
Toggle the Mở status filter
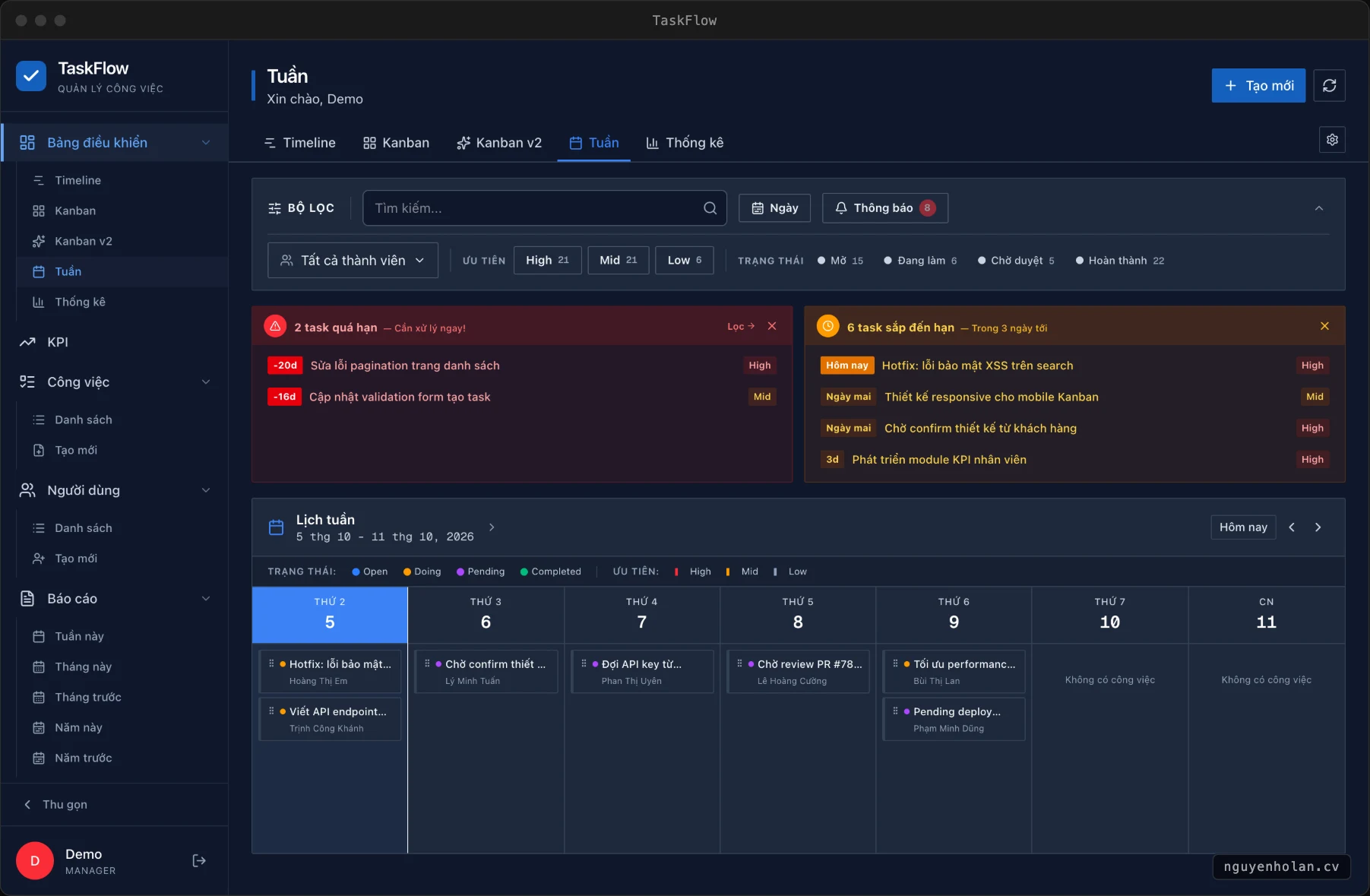pyautogui.click(x=840, y=261)
